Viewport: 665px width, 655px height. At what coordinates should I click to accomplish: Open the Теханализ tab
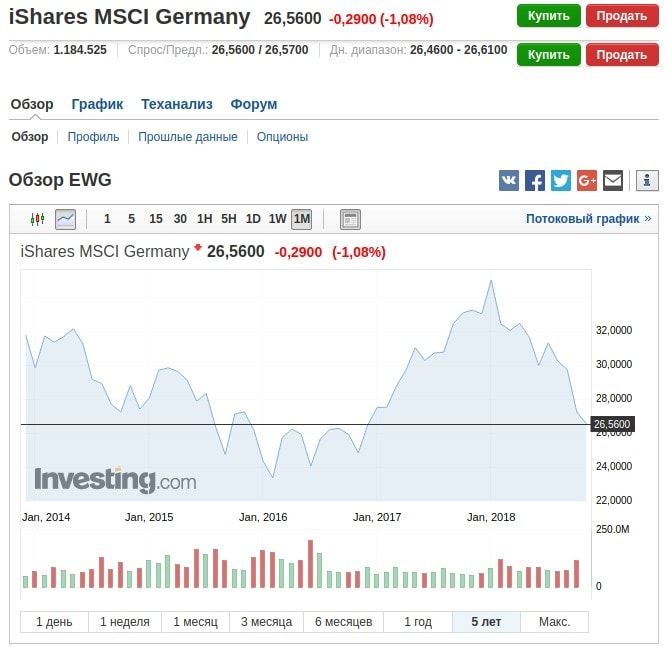tap(177, 104)
